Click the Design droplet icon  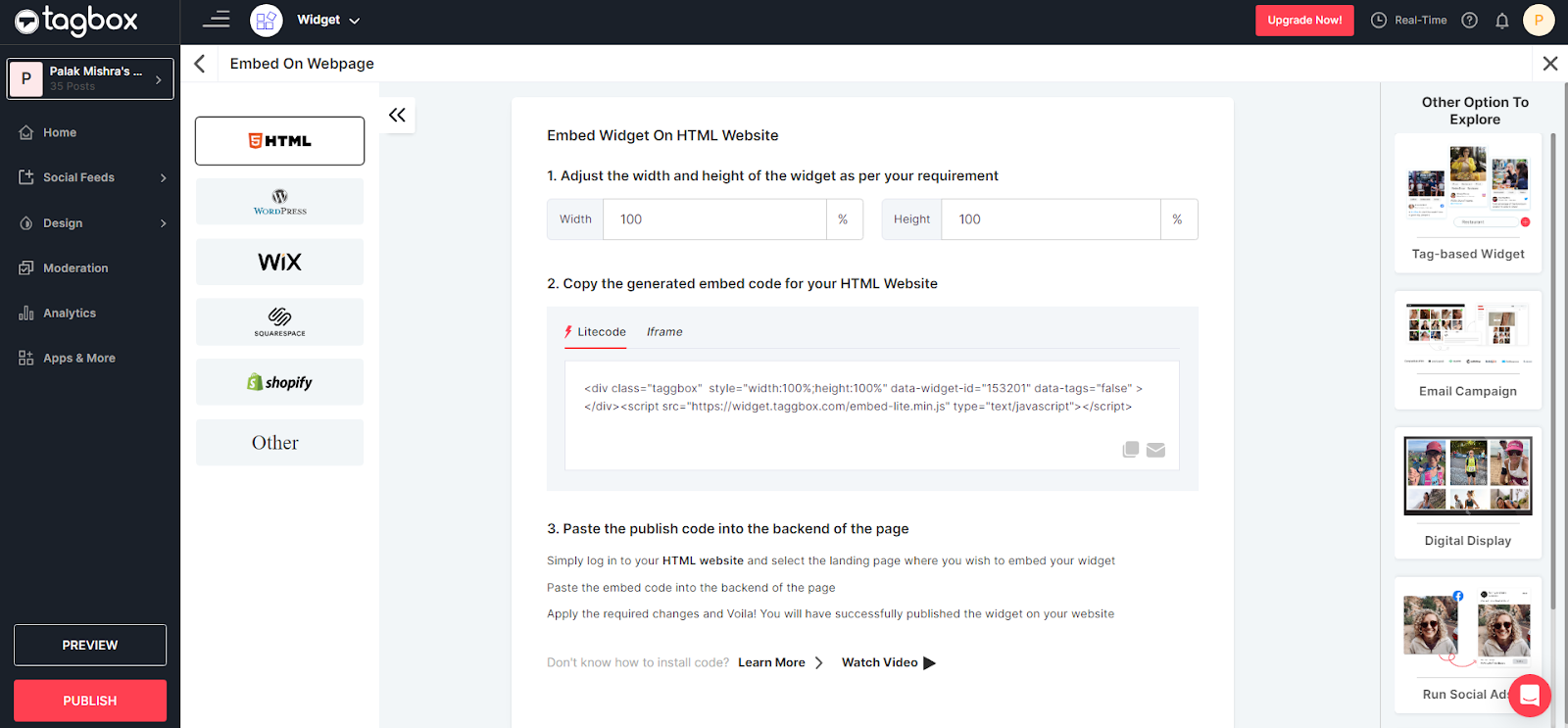coord(26,223)
